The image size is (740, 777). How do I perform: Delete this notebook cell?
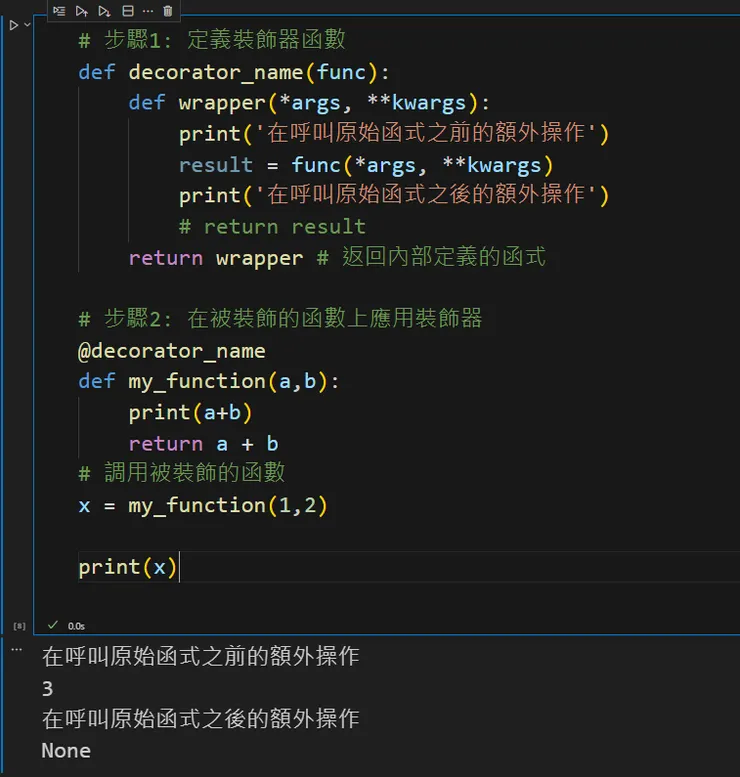pos(168,11)
